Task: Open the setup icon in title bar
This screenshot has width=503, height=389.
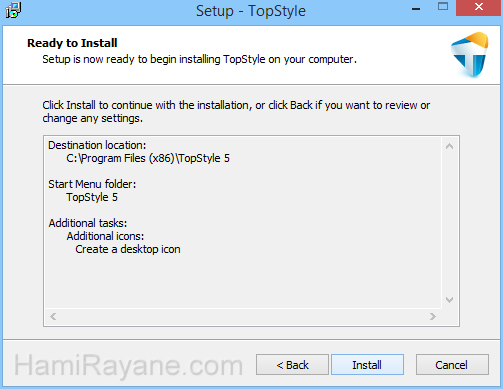Action: (13, 10)
